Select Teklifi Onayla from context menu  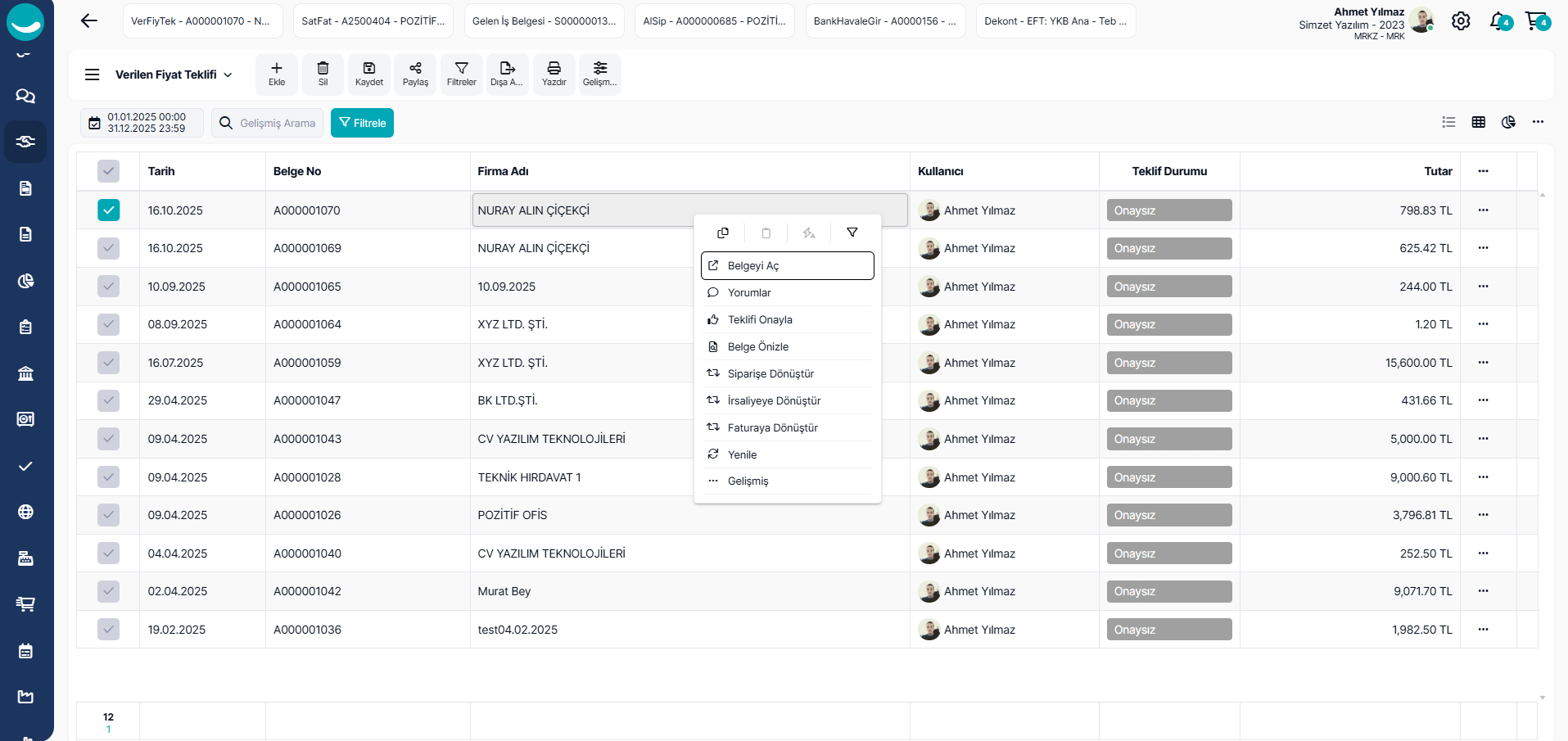pyautogui.click(x=760, y=320)
